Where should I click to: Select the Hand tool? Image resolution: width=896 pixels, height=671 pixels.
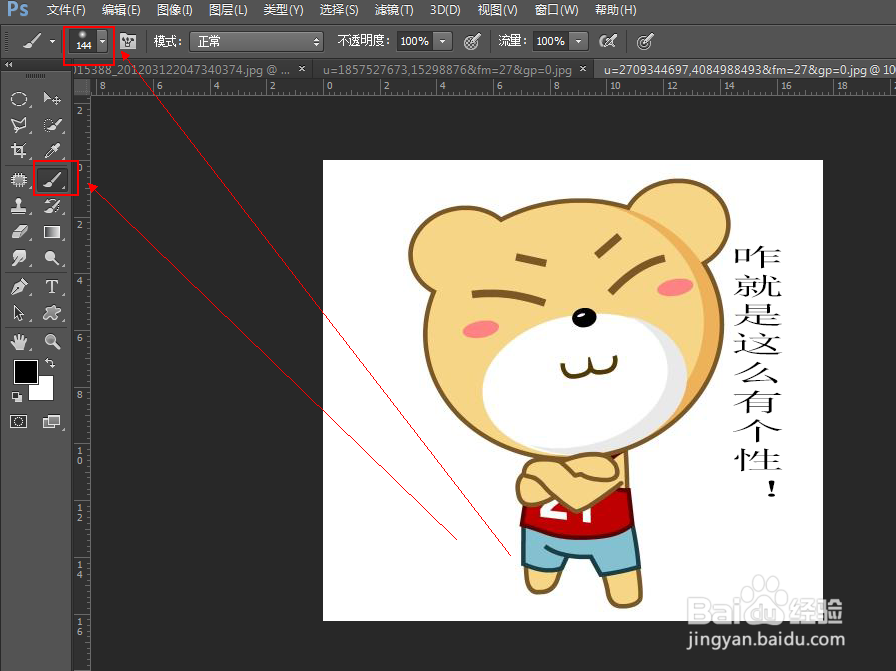coord(19,342)
